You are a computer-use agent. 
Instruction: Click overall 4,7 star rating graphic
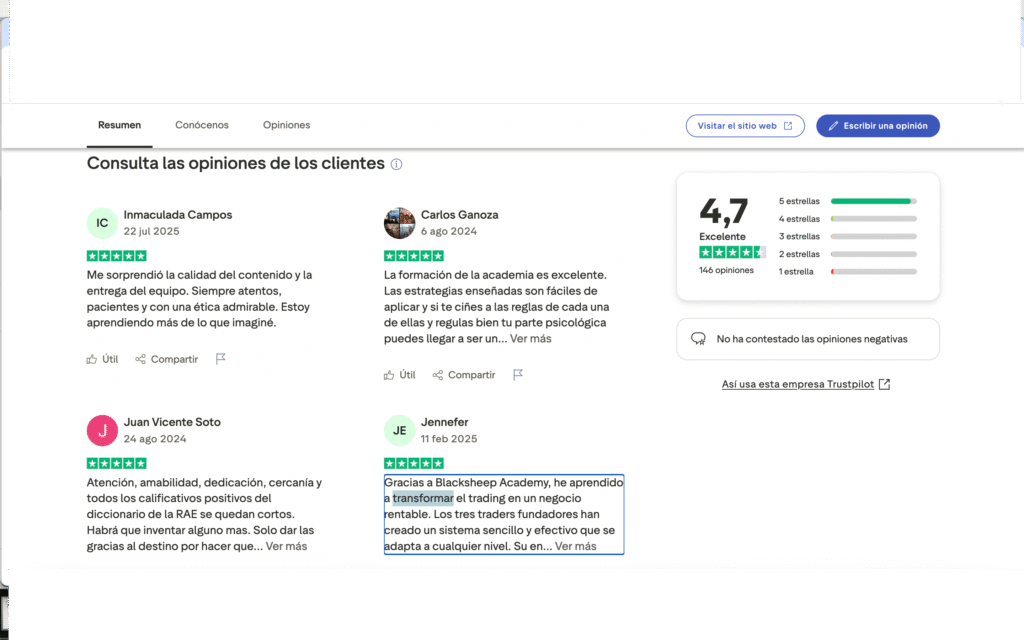tap(732, 252)
